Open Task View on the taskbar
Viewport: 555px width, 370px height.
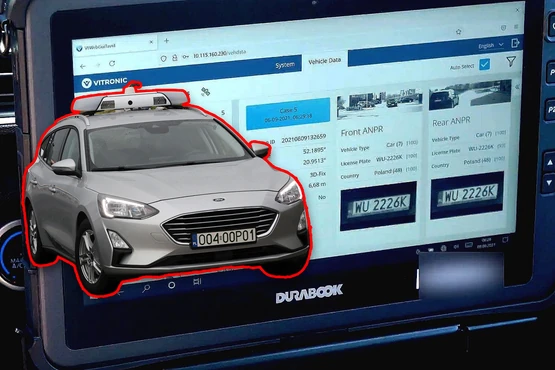coord(197,282)
